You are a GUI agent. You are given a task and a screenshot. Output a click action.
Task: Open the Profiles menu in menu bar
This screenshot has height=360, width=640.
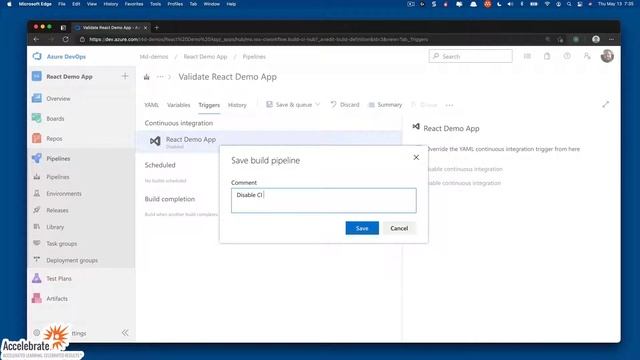pos(175,4)
